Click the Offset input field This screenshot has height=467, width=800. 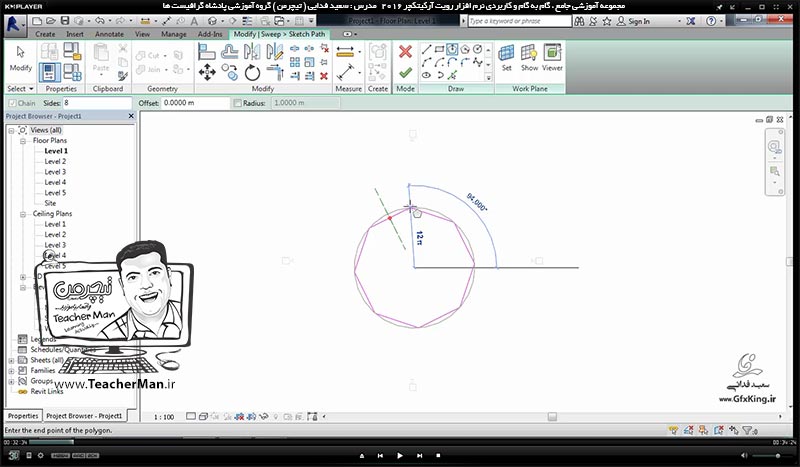coord(195,103)
